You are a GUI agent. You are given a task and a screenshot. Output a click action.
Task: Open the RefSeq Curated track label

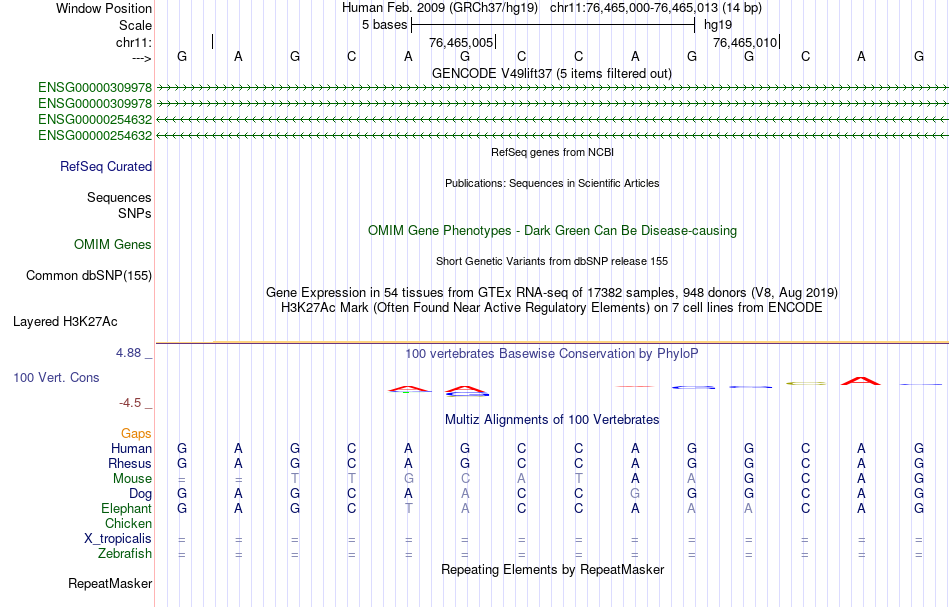pyautogui.click(x=106, y=167)
